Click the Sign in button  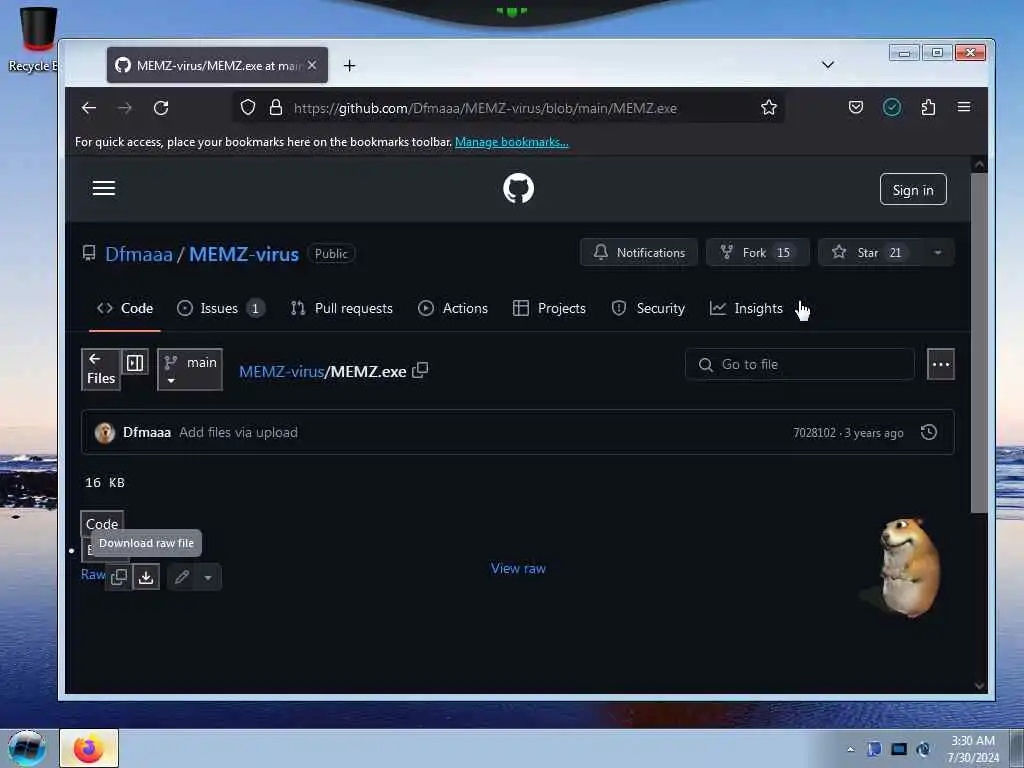click(913, 189)
